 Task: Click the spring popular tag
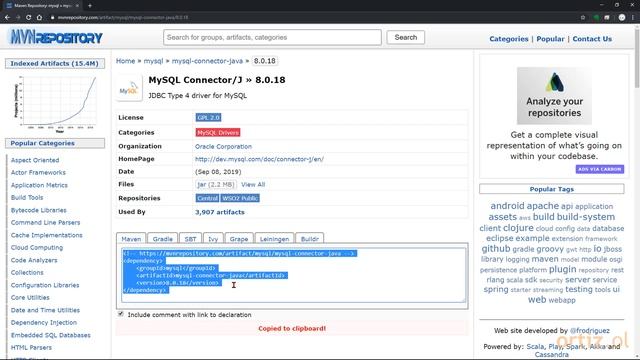point(496,289)
